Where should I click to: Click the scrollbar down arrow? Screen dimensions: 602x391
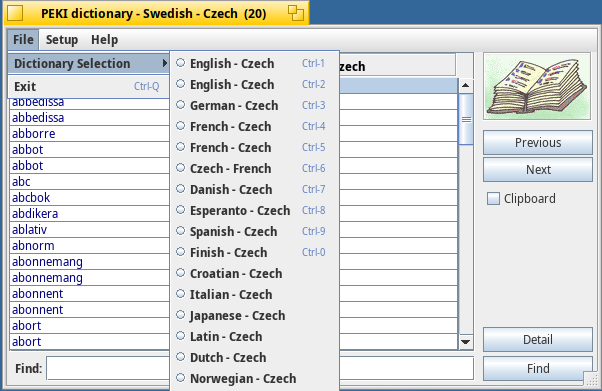pos(466,341)
